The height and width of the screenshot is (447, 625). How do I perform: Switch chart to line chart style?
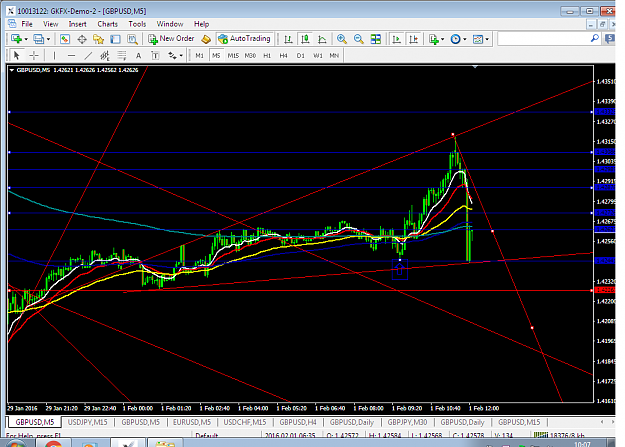coord(322,39)
